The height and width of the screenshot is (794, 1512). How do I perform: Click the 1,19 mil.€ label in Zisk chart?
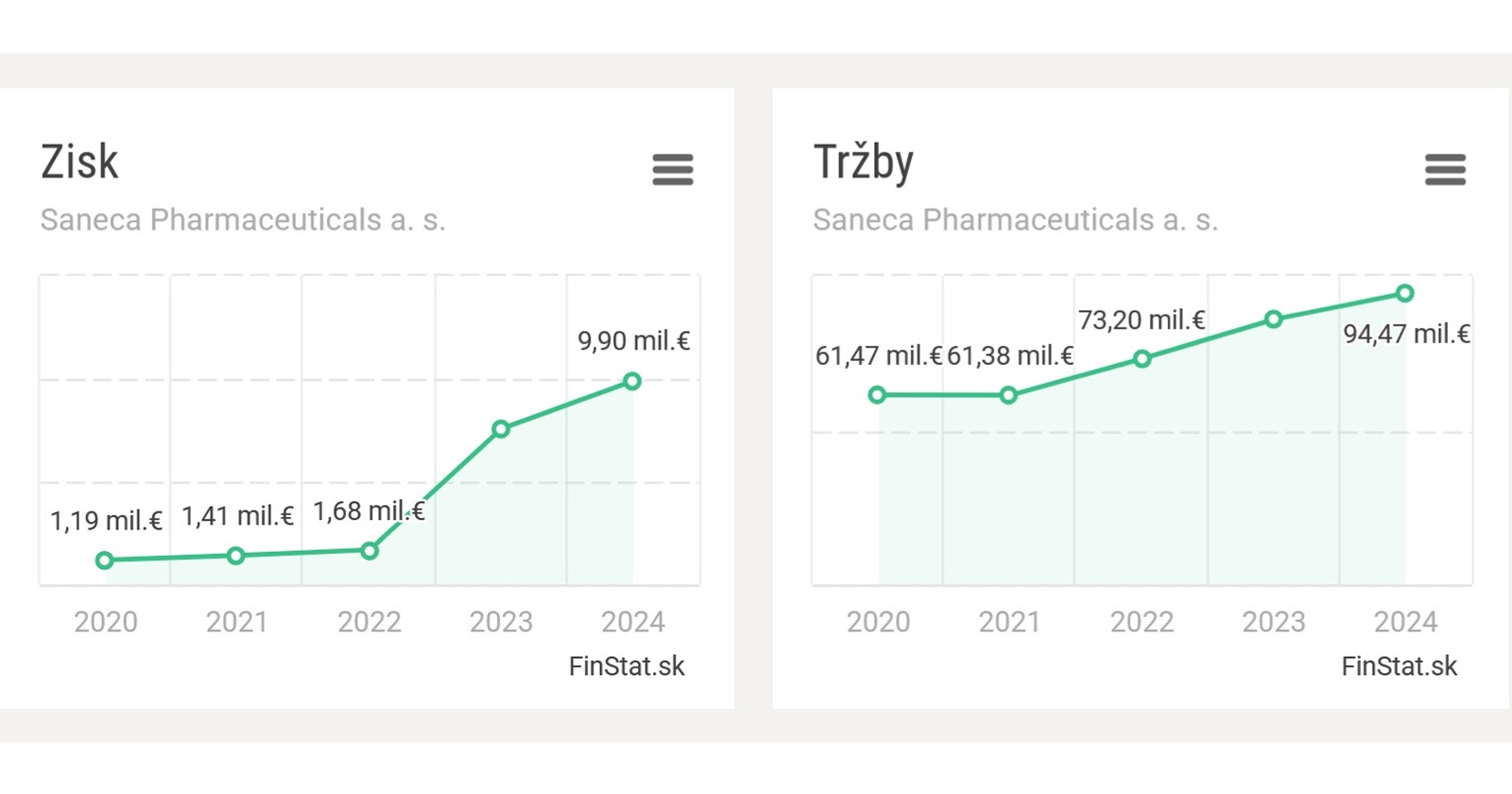[106, 521]
